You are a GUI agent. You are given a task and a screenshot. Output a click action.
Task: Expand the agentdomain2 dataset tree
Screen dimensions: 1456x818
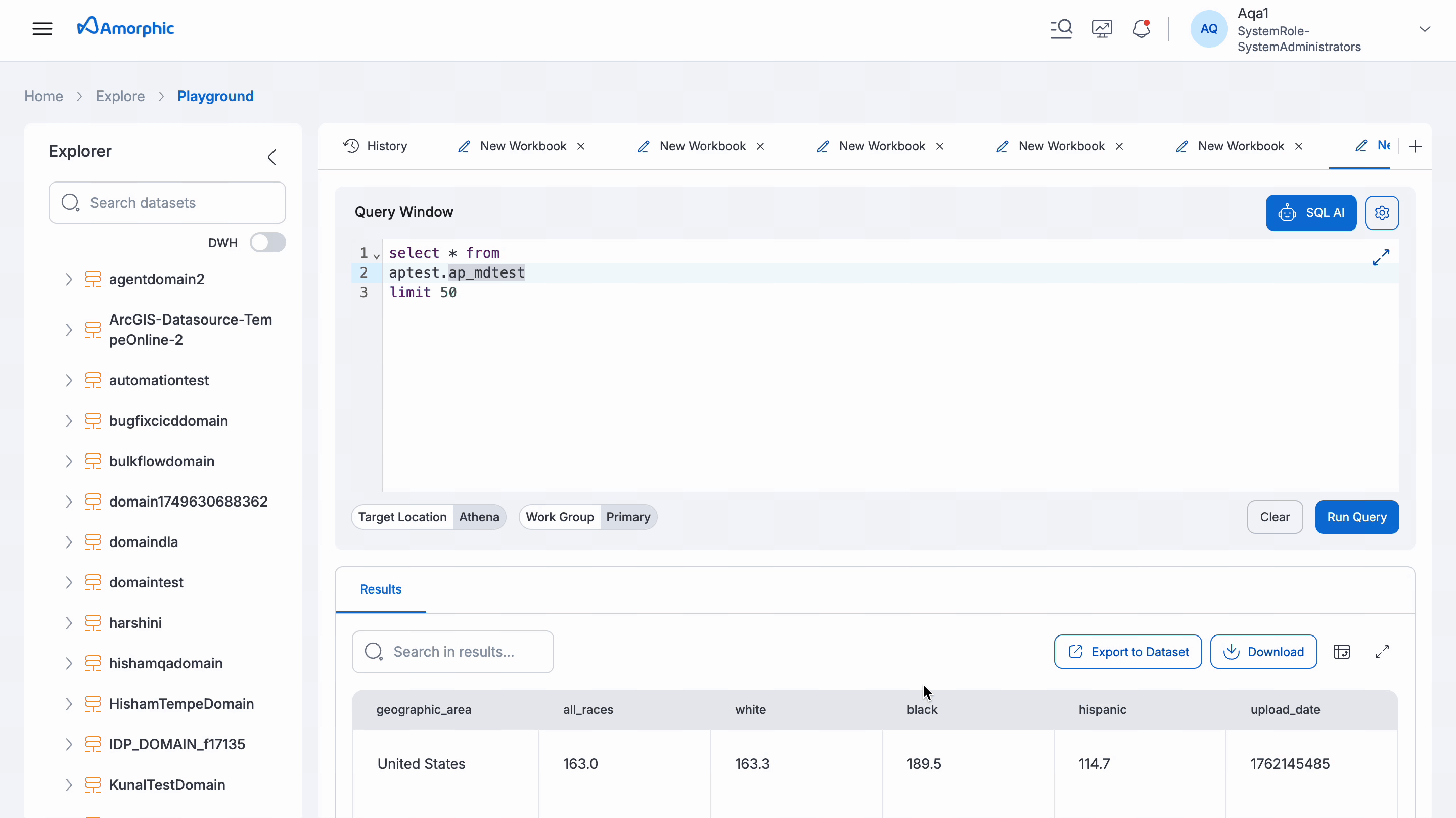coord(69,279)
